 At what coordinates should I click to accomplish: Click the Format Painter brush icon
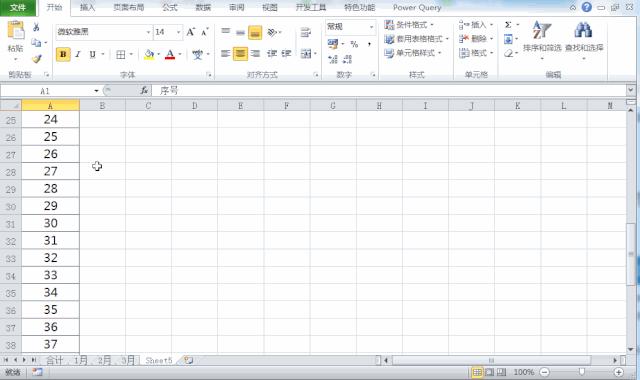pyautogui.click(x=37, y=59)
